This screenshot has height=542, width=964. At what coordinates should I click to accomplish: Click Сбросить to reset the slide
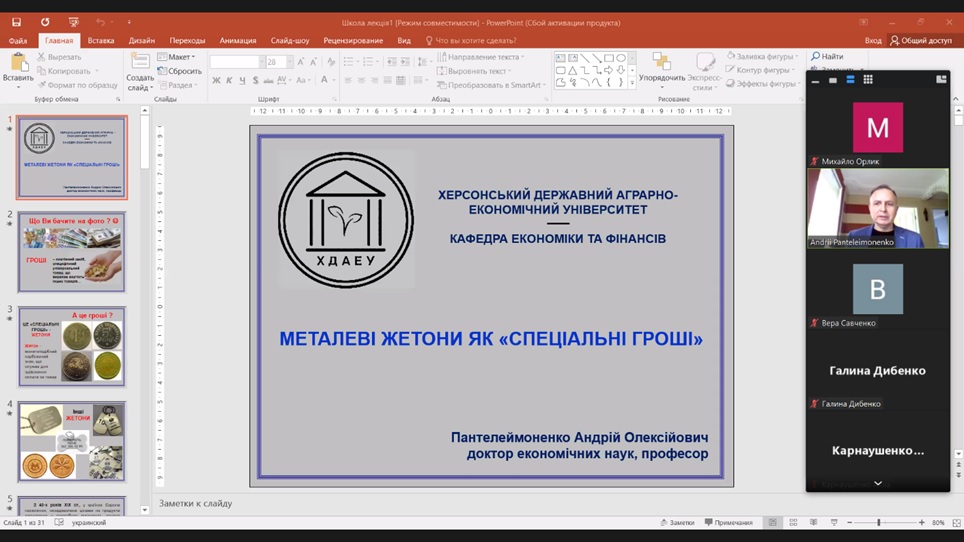pyautogui.click(x=180, y=71)
